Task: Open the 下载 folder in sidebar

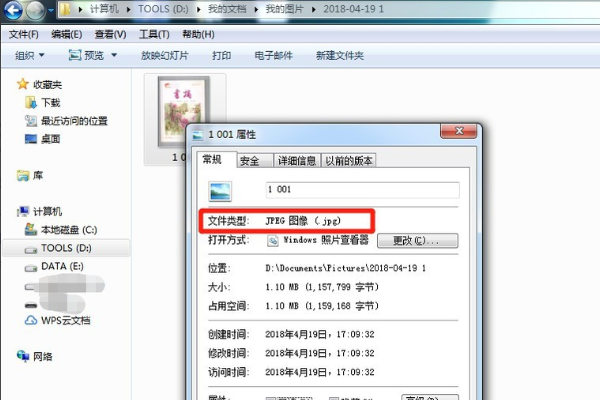Action: pyautogui.click(x=51, y=103)
